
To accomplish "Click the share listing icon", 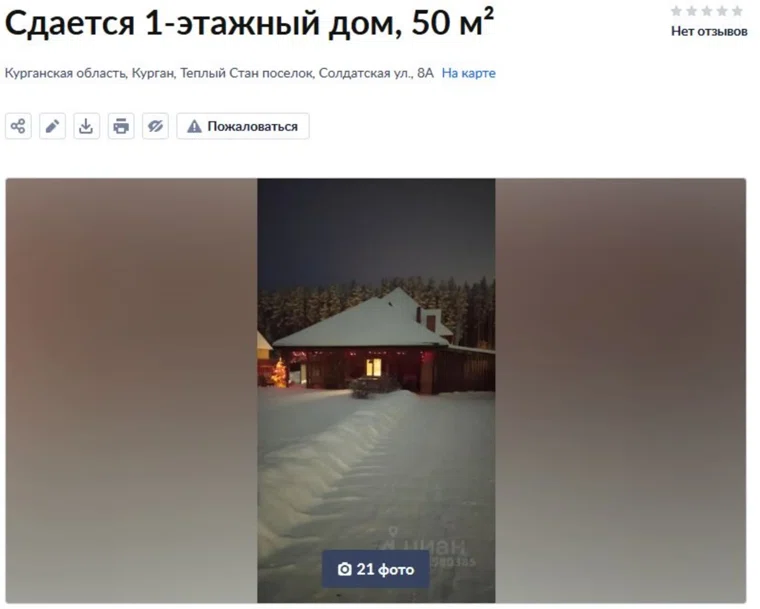I will click(x=18, y=127).
